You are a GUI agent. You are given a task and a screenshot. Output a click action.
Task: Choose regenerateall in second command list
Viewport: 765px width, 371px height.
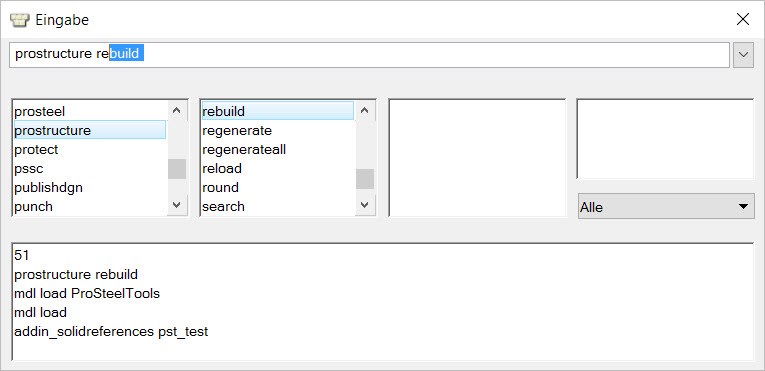click(x=278, y=149)
